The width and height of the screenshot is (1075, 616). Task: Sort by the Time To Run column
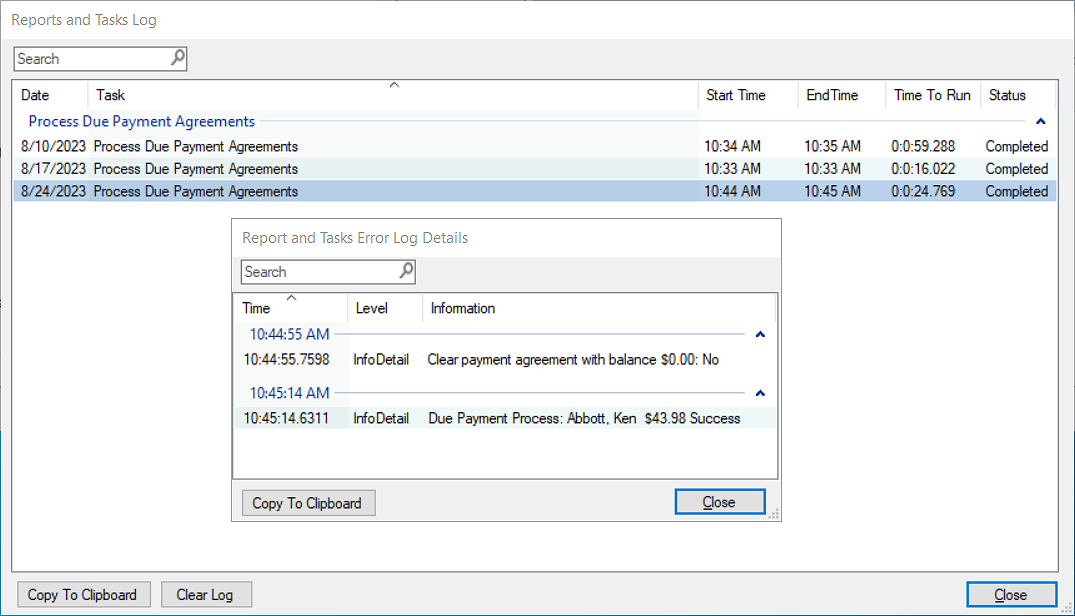coord(932,95)
